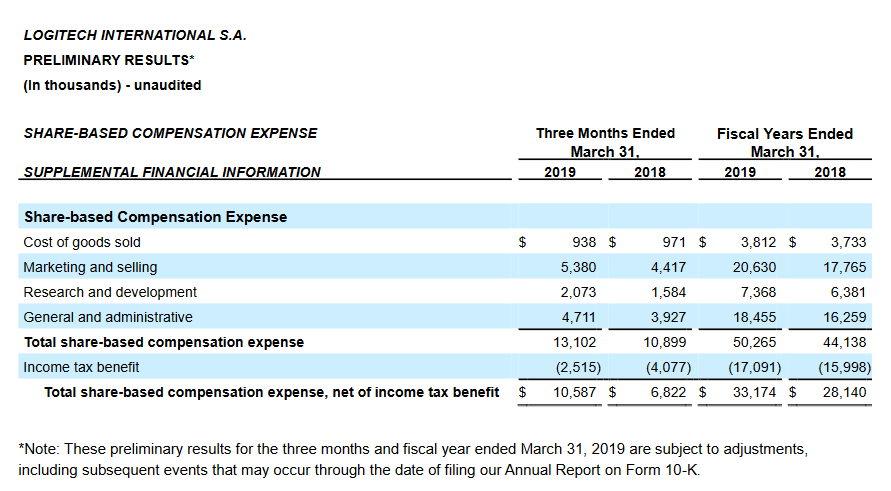Click the 2,073 research value
Image resolution: width=891 pixels, height=491 pixels.
578,292
